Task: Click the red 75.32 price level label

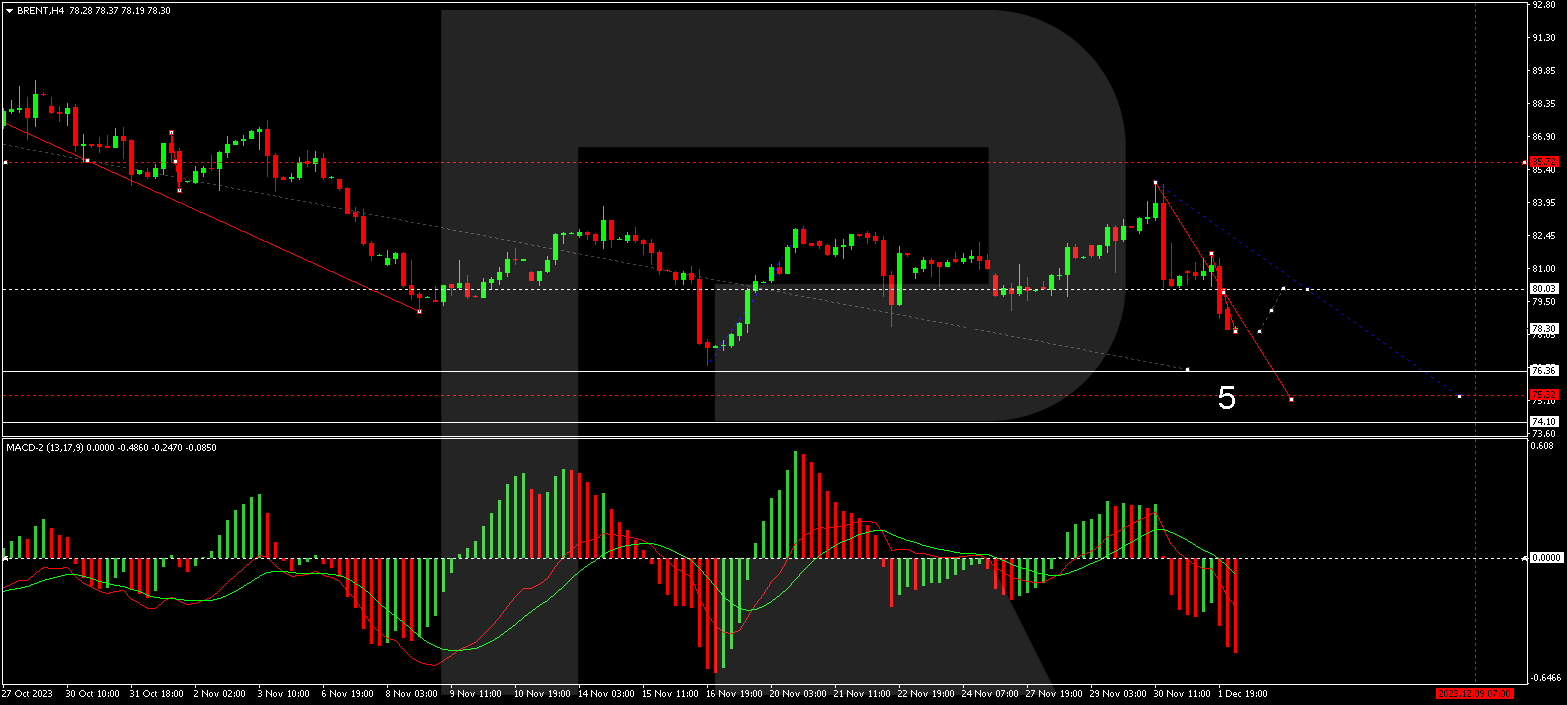Action: 1544,395
